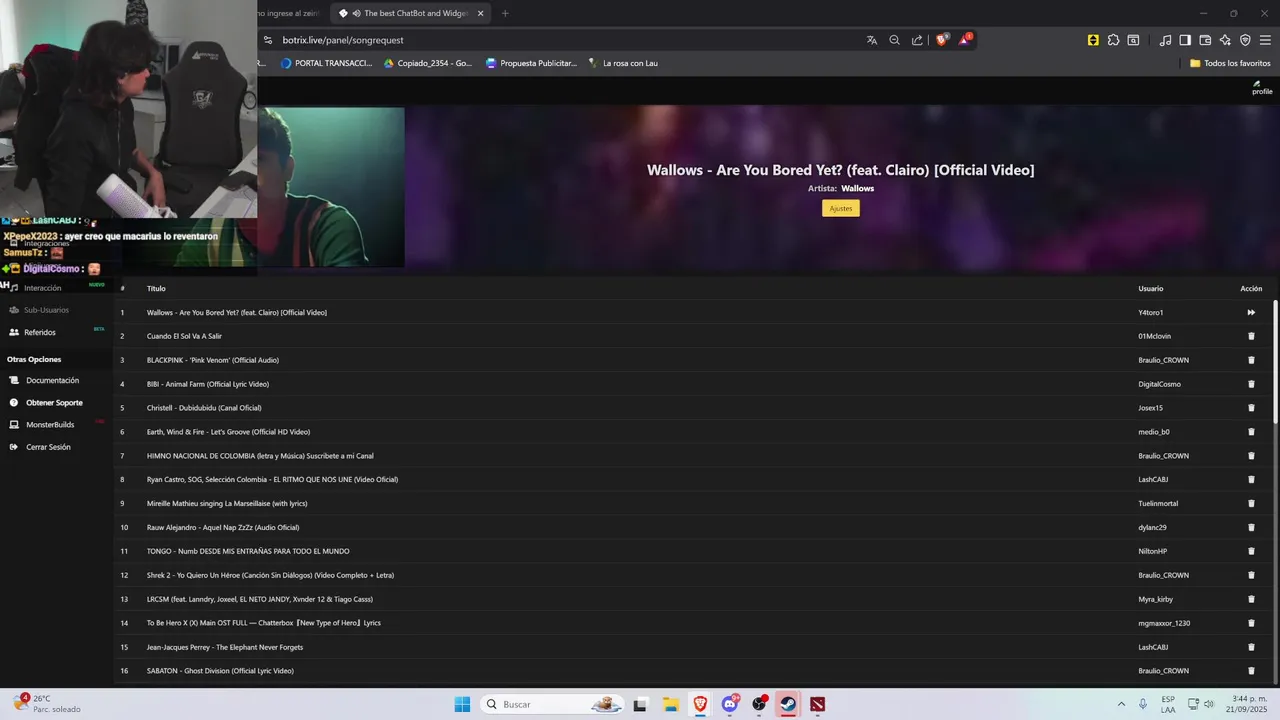Delete HIMNO NACIONAL DE COLOMBIA request
Image resolution: width=1280 pixels, height=720 pixels.
(x=1251, y=456)
